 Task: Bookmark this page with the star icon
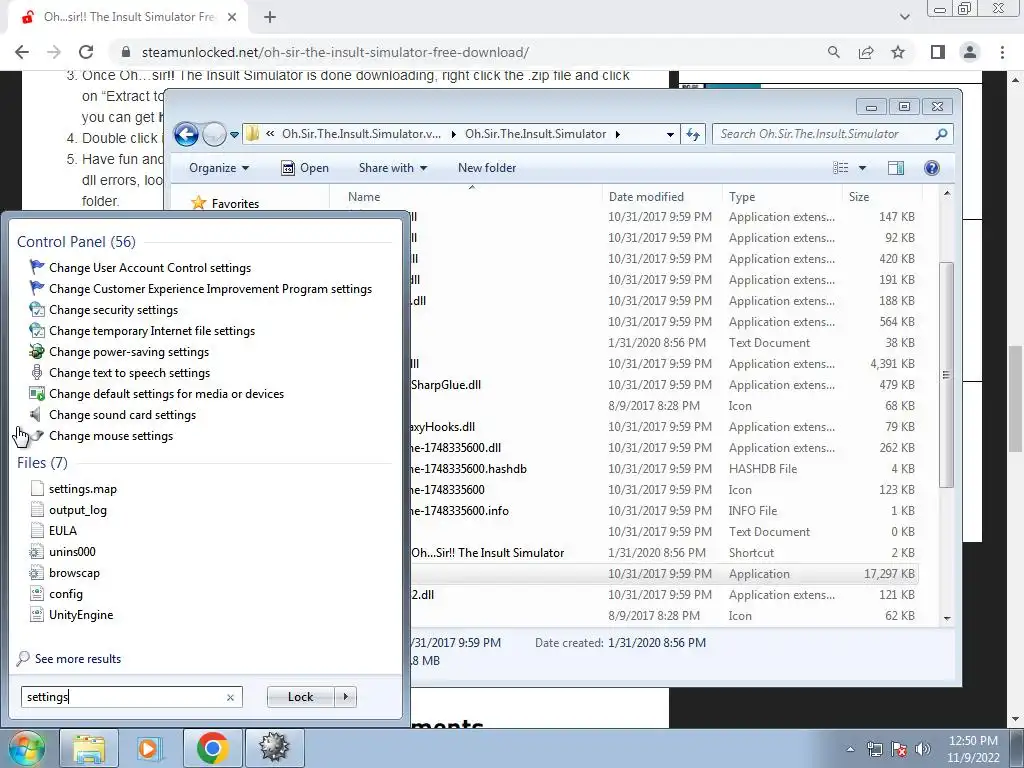point(898,52)
